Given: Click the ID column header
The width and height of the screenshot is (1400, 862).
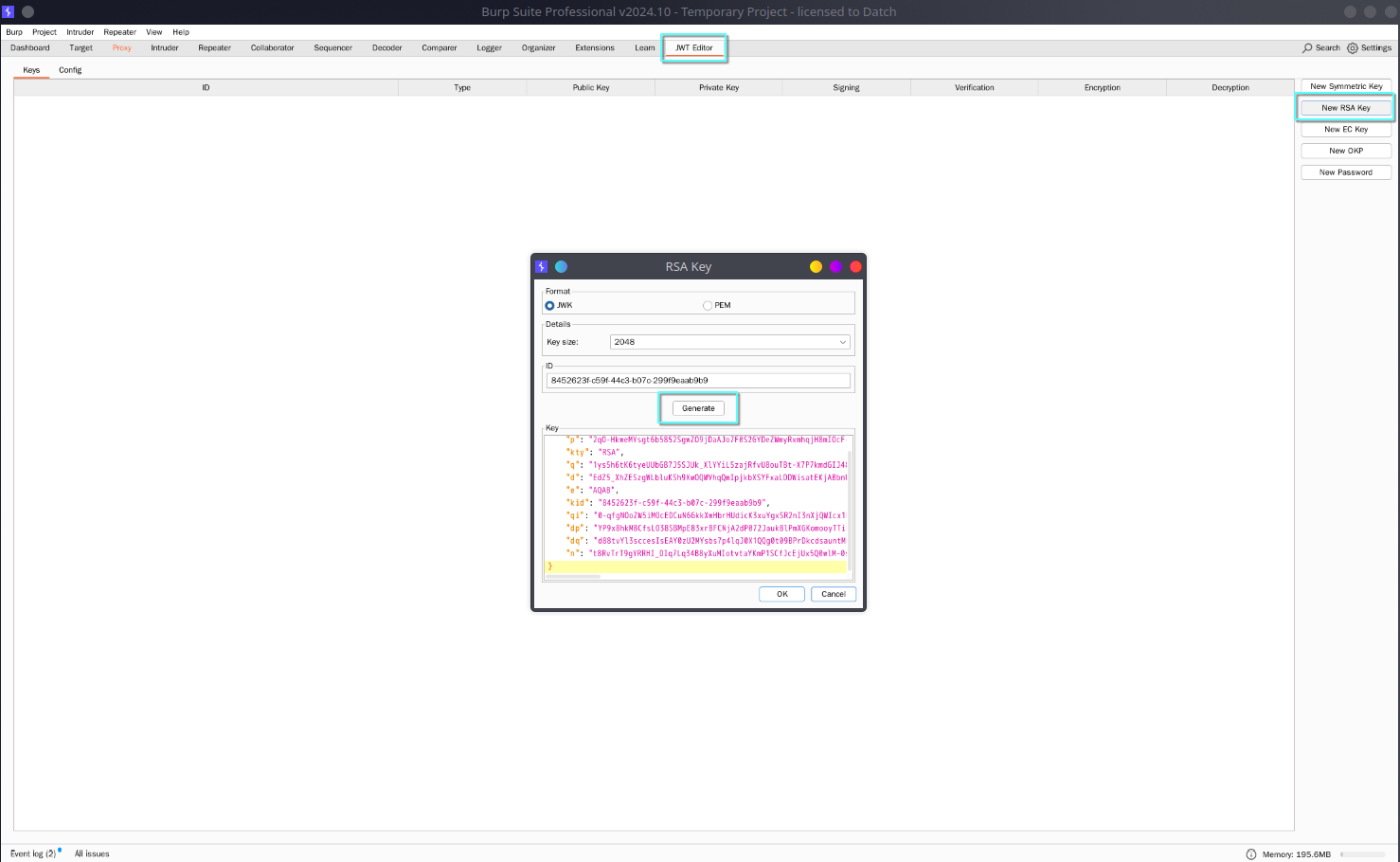Looking at the screenshot, I should pyautogui.click(x=206, y=87).
